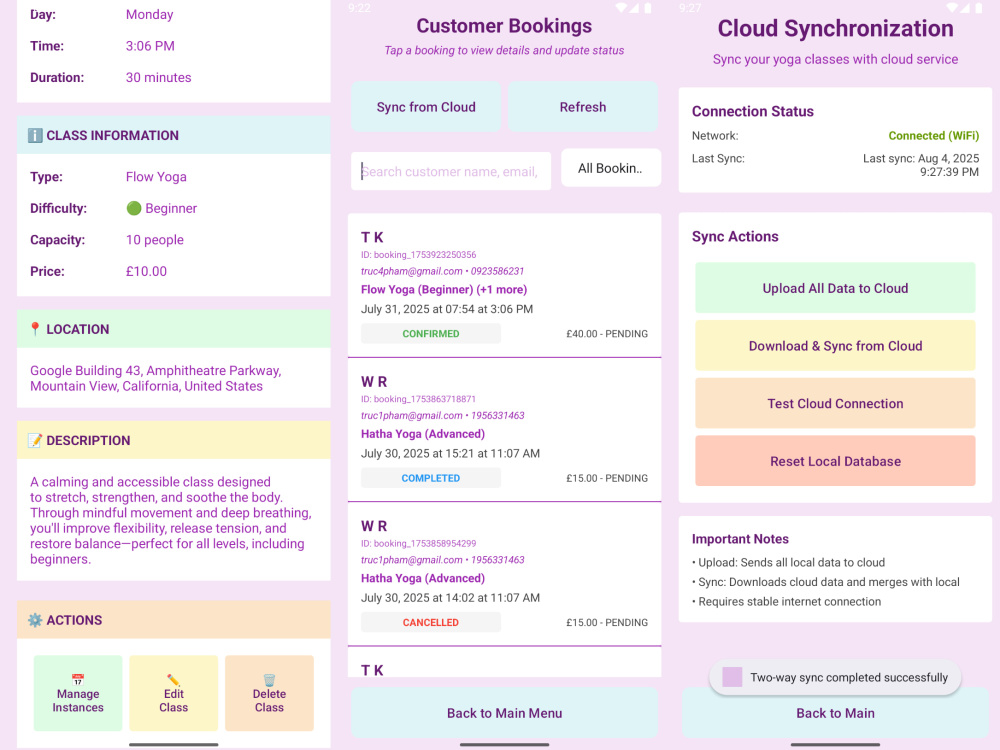Tap the COMPLETED status badge
1000x750 pixels.
tap(430, 478)
